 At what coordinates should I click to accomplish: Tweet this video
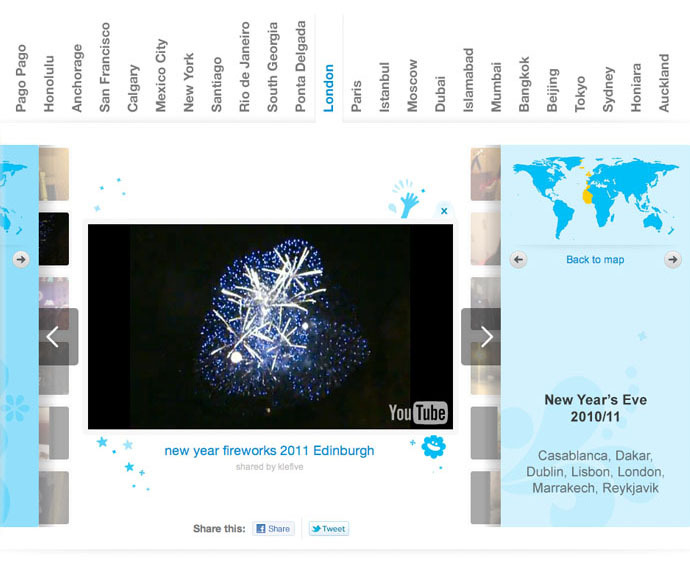pos(329,529)
